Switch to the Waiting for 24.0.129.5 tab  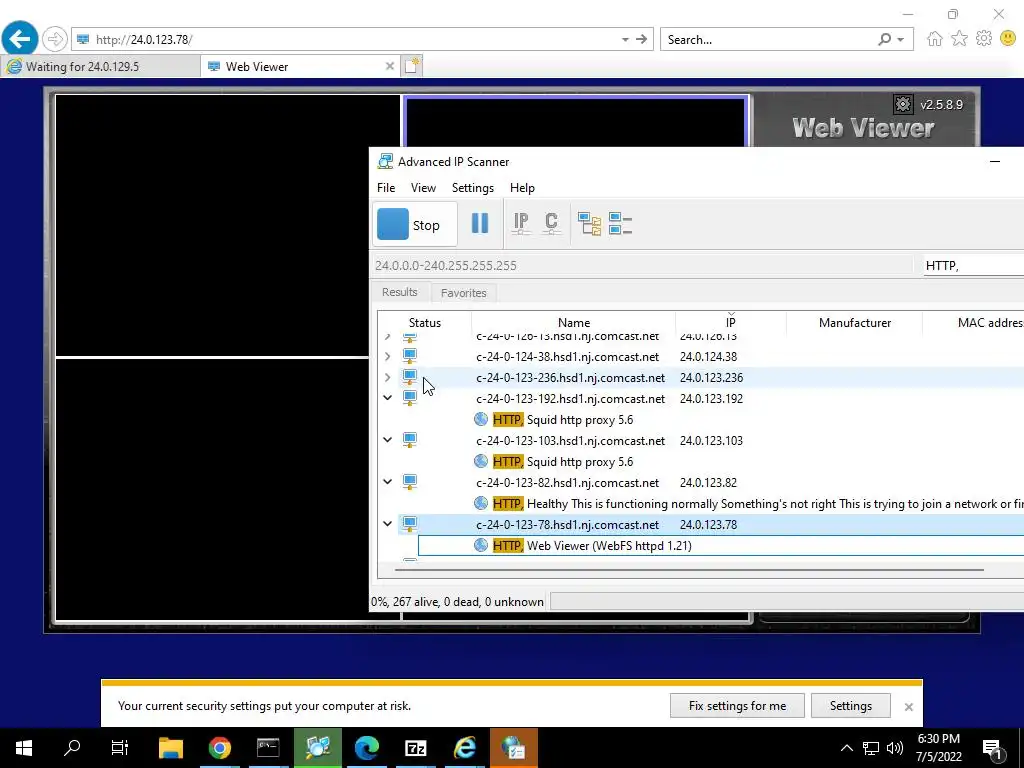coord(100,67)
